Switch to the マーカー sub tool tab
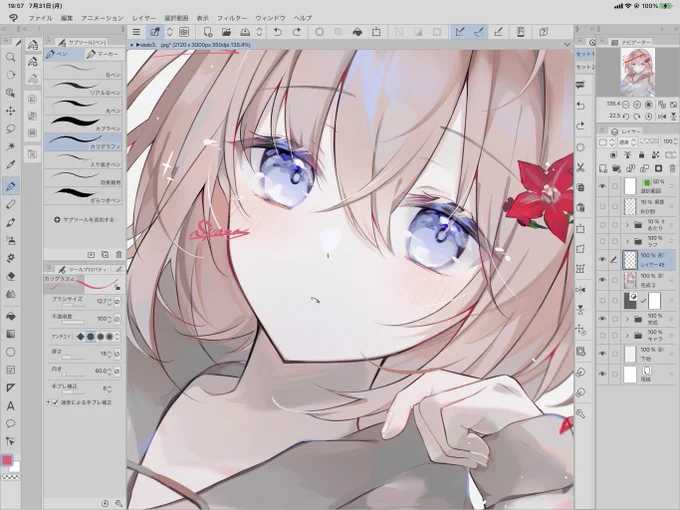This screenshot has height=510, width=680. (x=103, y=54)
